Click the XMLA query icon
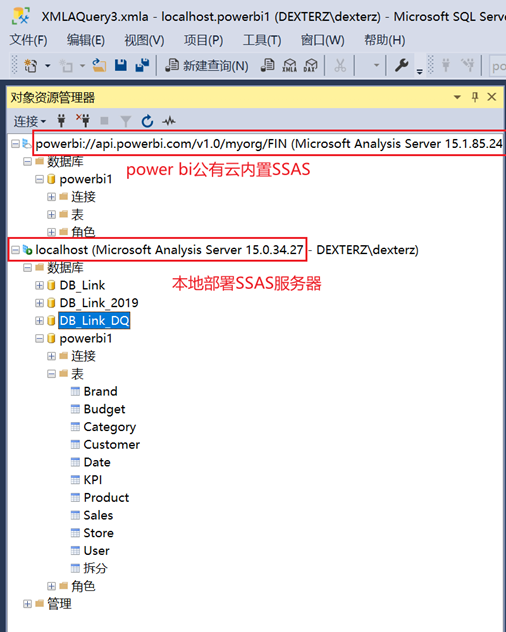This screenshot has width=506, height=632. coord(289,65)
